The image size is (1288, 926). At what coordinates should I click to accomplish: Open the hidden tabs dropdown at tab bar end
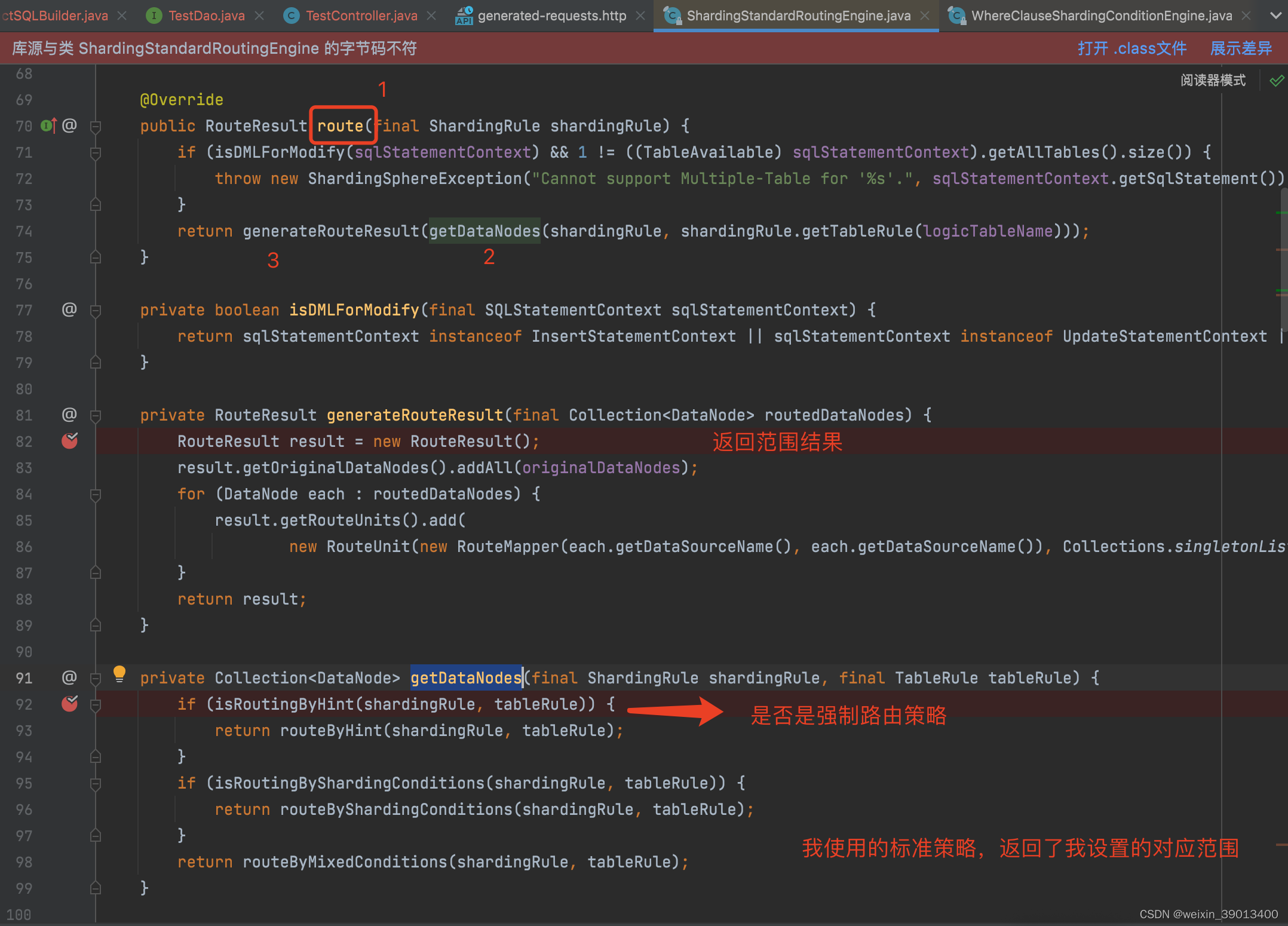(1277, 15)
